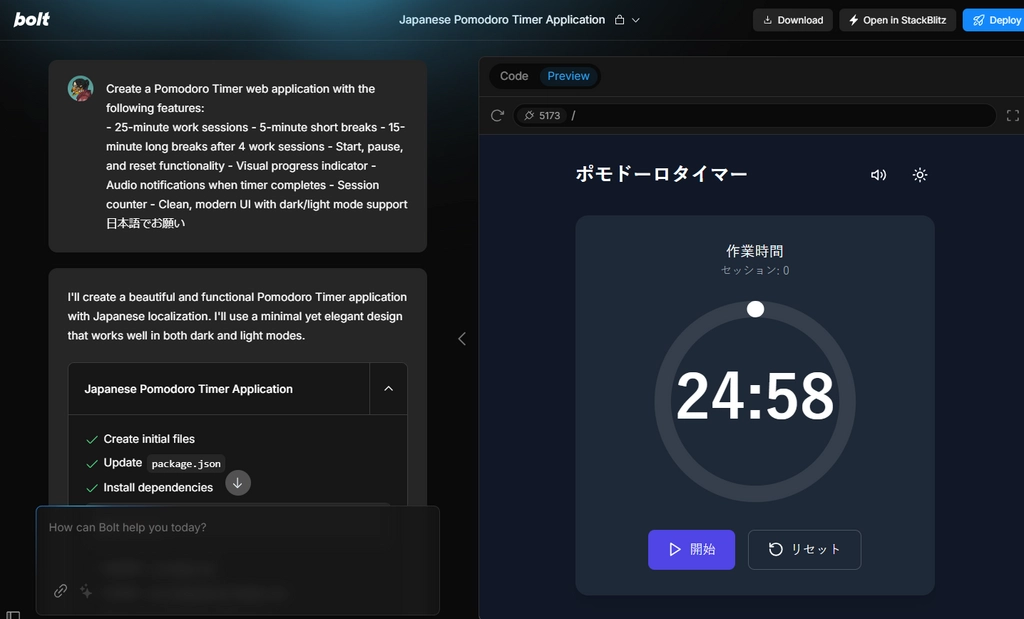Click the lock icon beside project title
Screen dimensions: 1024x619
click(619, 20)
